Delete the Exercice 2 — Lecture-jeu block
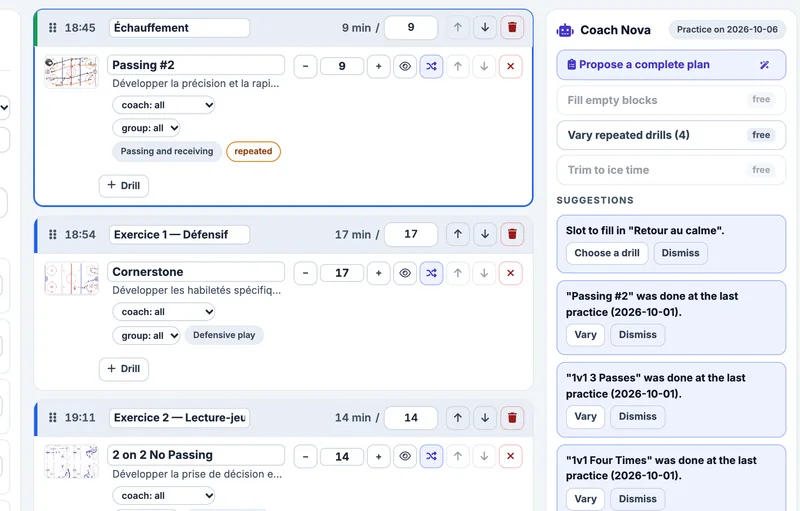 tap(512, 418)
